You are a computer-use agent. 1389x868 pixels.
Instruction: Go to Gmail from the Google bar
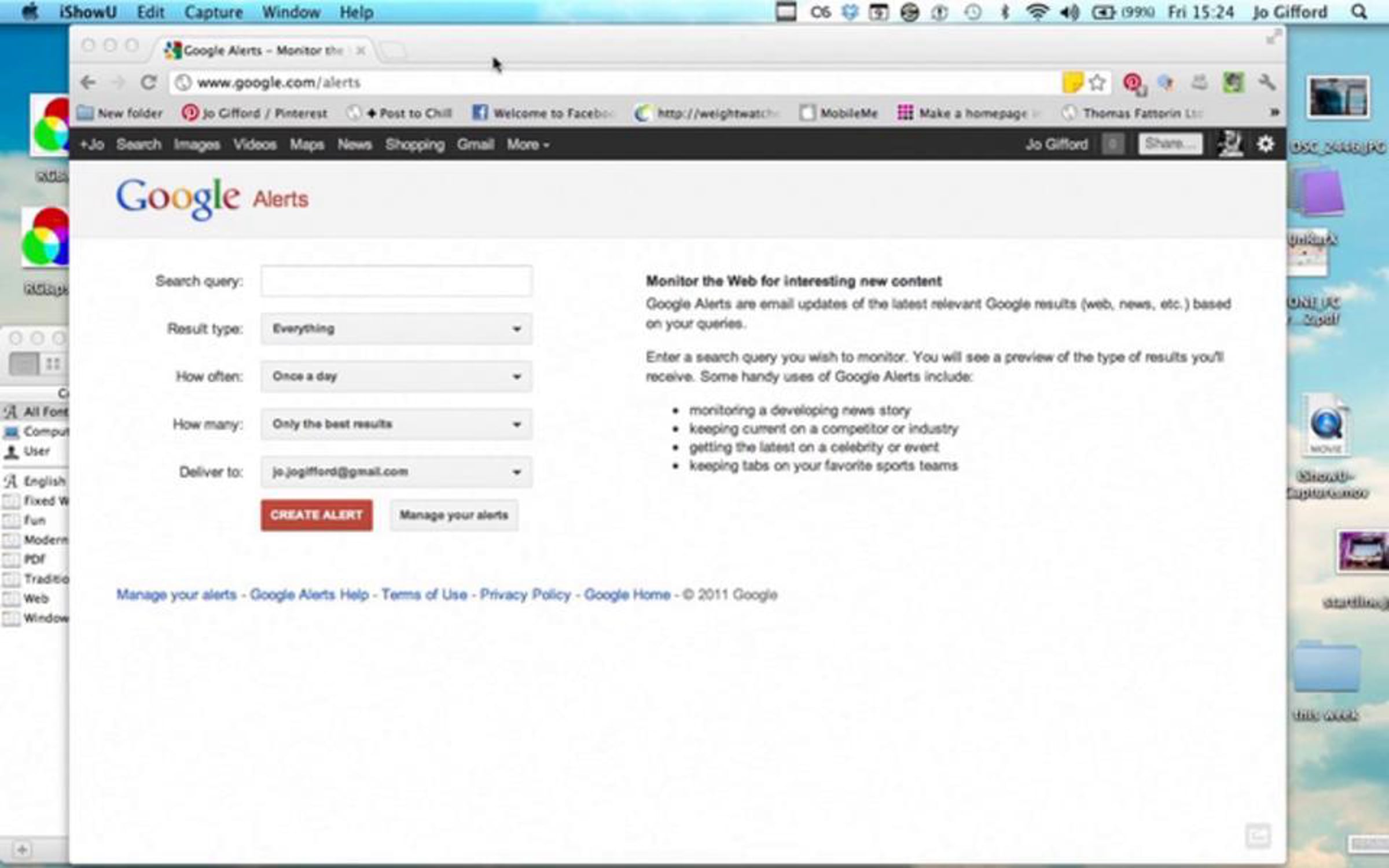pyautogui.click(x=476, y=144)
